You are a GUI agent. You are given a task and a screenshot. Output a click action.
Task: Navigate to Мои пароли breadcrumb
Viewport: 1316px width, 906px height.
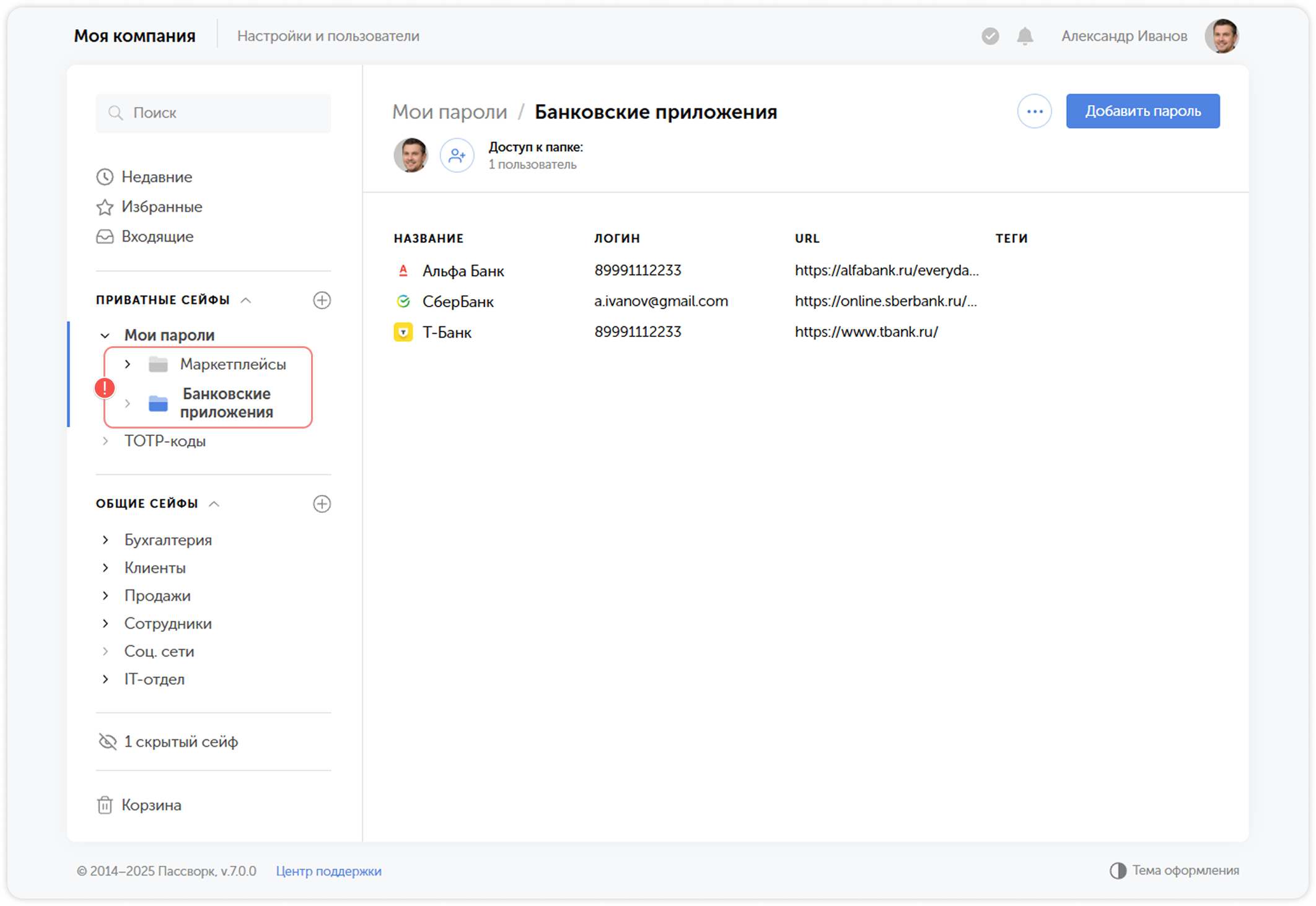click(449, 112)
